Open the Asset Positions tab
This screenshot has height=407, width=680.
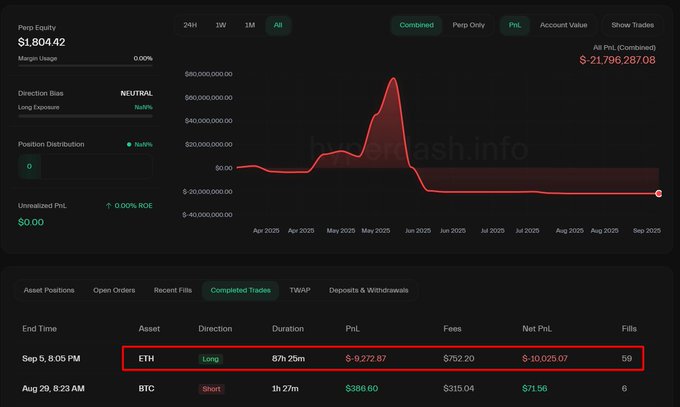point(49,290)
